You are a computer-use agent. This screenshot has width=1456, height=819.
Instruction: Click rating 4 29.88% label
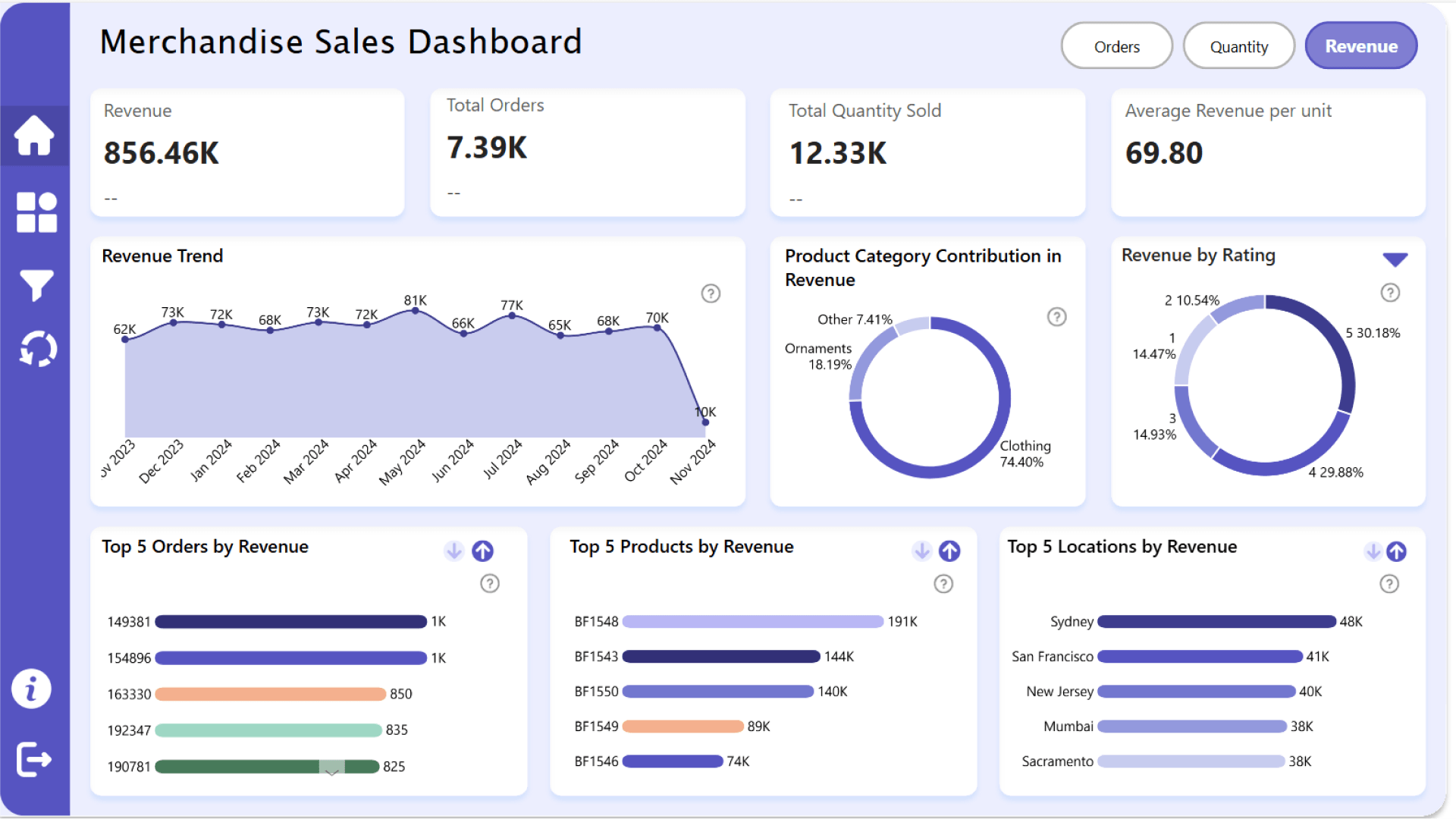point(1335,472)
